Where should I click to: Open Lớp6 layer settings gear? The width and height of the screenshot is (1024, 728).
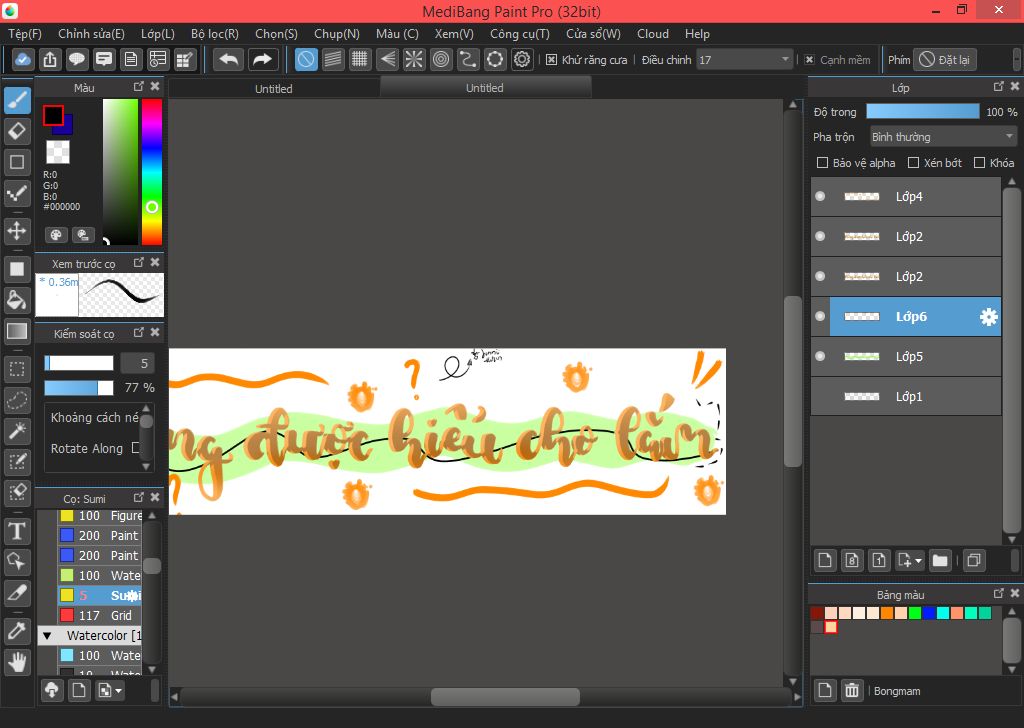click(x=989, y=317)
